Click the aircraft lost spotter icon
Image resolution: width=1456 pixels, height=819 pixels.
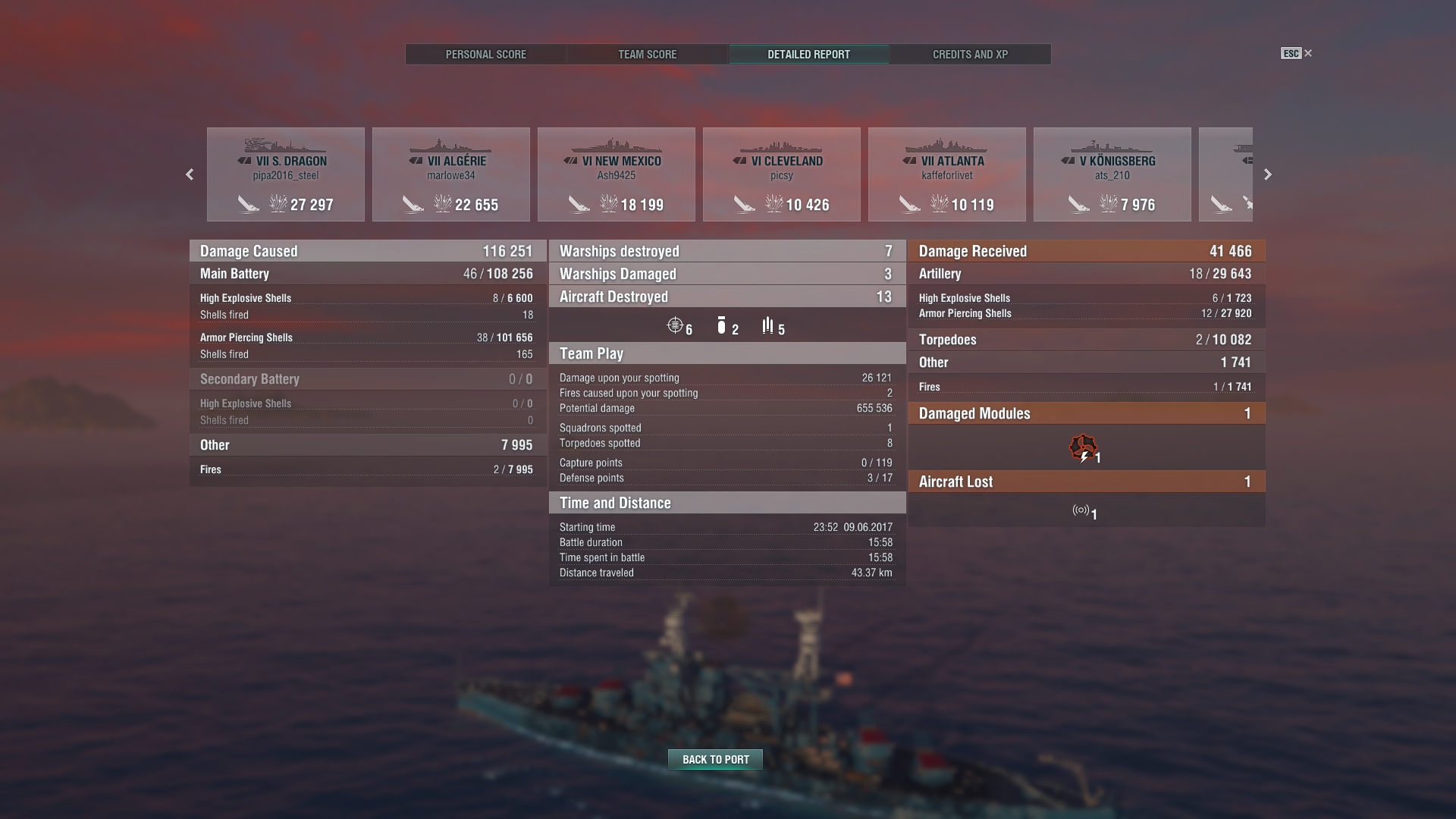(x=1081, y=510)
